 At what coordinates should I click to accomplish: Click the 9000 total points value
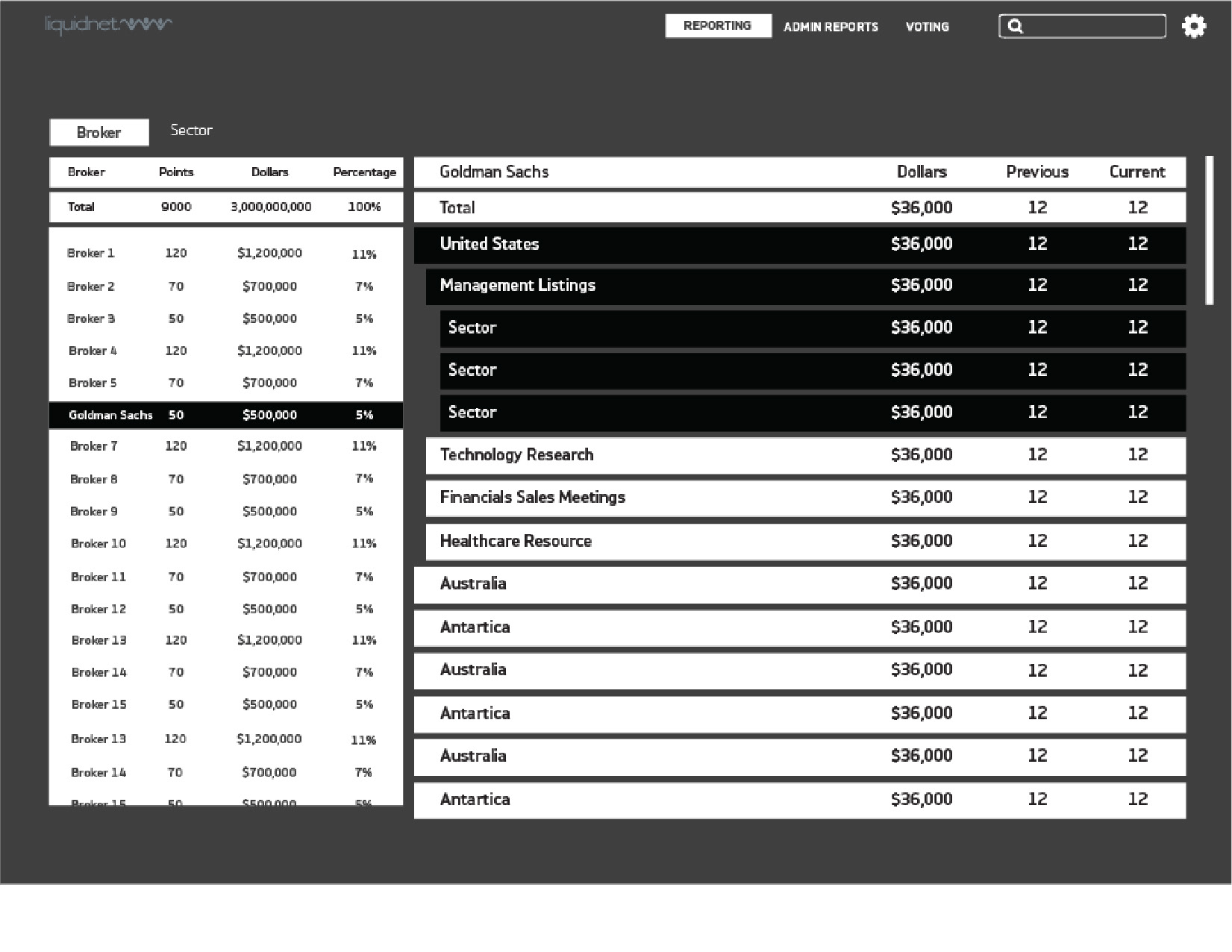(176, 207)
